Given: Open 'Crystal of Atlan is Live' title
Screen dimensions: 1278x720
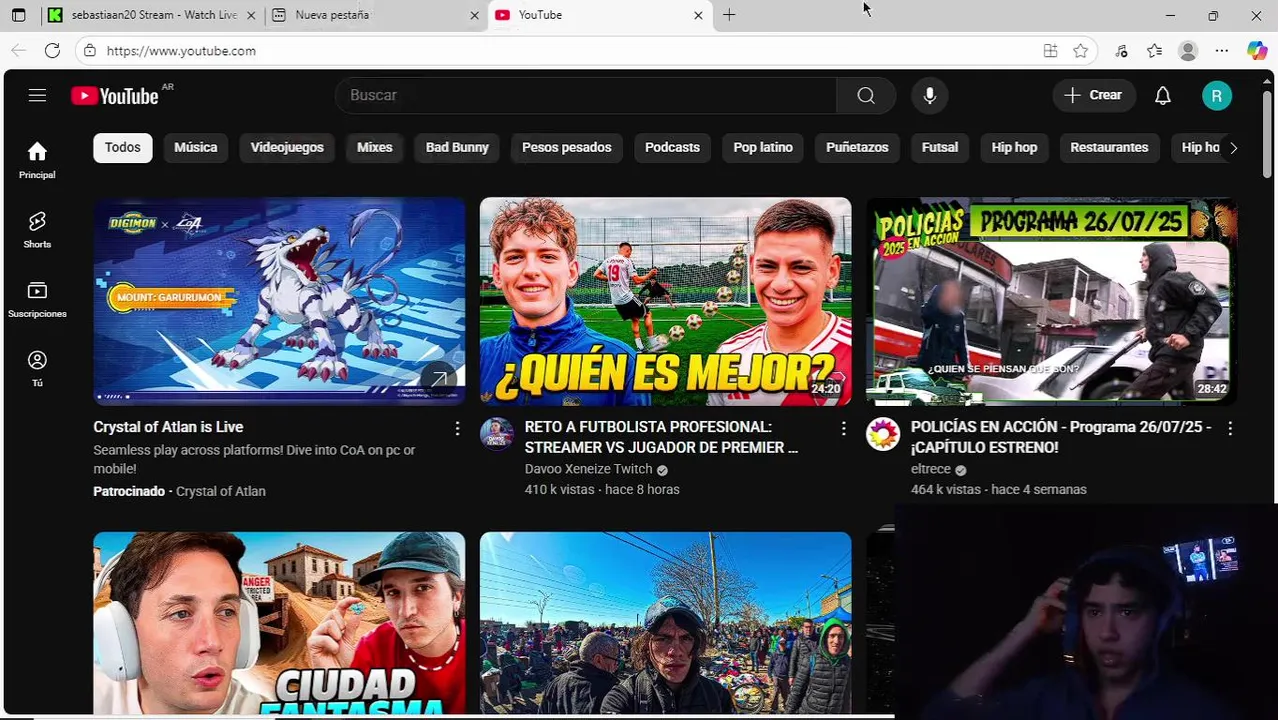Looking at the screenshot, I should pyautogui.click(x=168, y=427).
